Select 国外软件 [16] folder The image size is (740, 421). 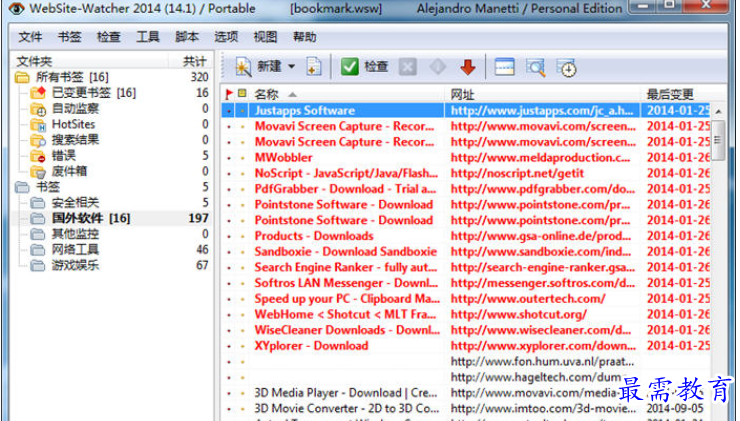(91, 218)
